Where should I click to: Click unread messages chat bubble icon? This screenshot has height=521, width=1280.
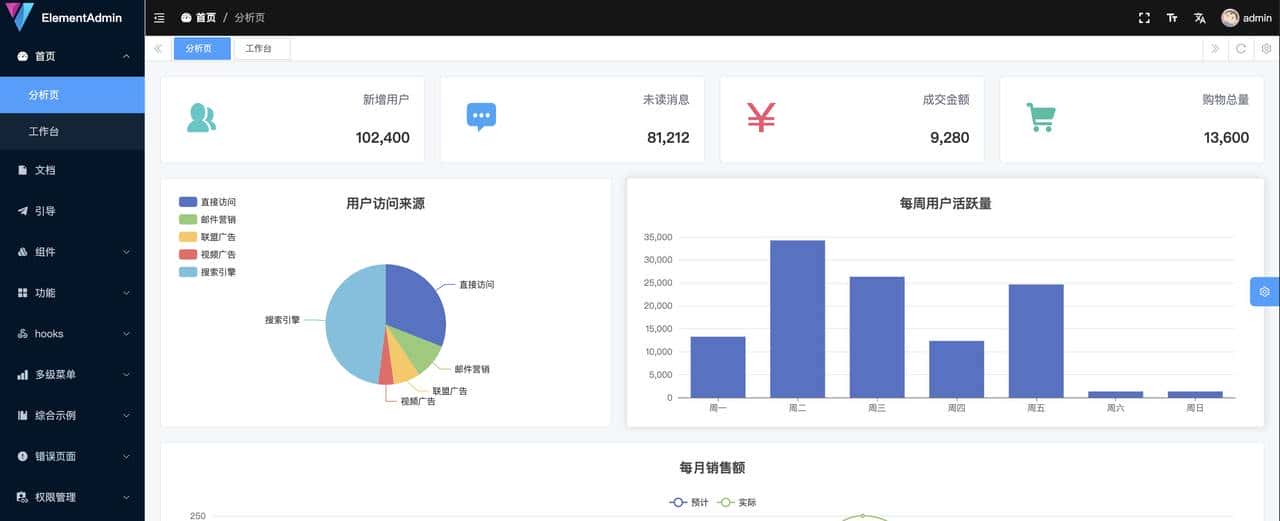click(481, 117)
